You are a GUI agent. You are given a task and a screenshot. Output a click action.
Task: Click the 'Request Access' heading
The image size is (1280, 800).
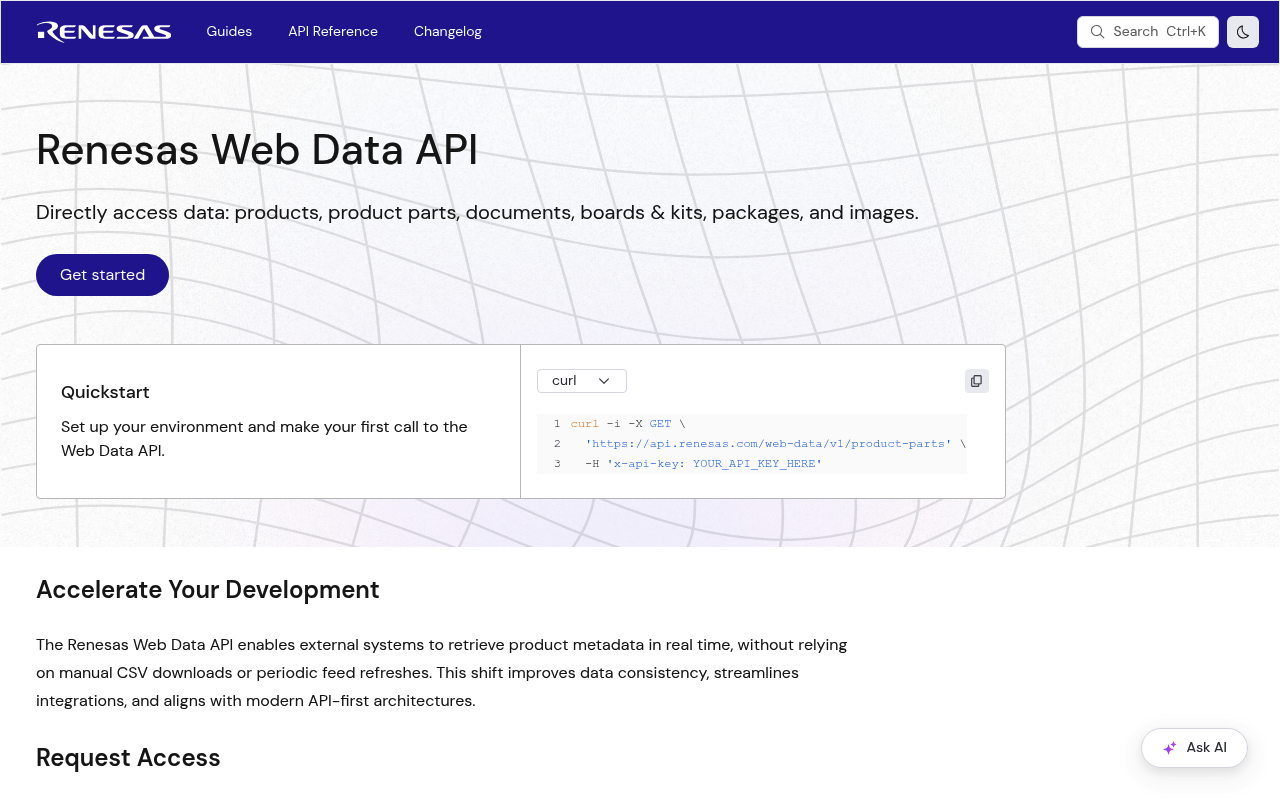(x=128, y=758)
